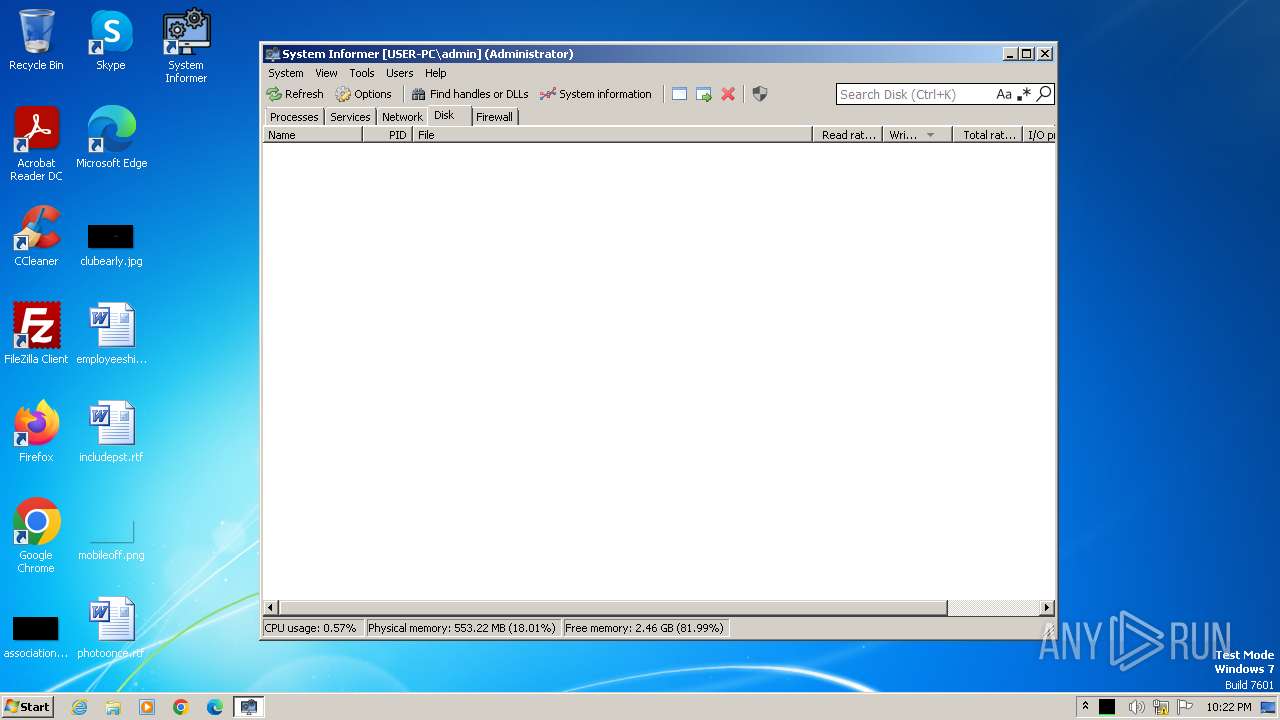Select employeeshi... Word document icon
This screenshot has width=1280, height=720.
click(x=111, y=334)
